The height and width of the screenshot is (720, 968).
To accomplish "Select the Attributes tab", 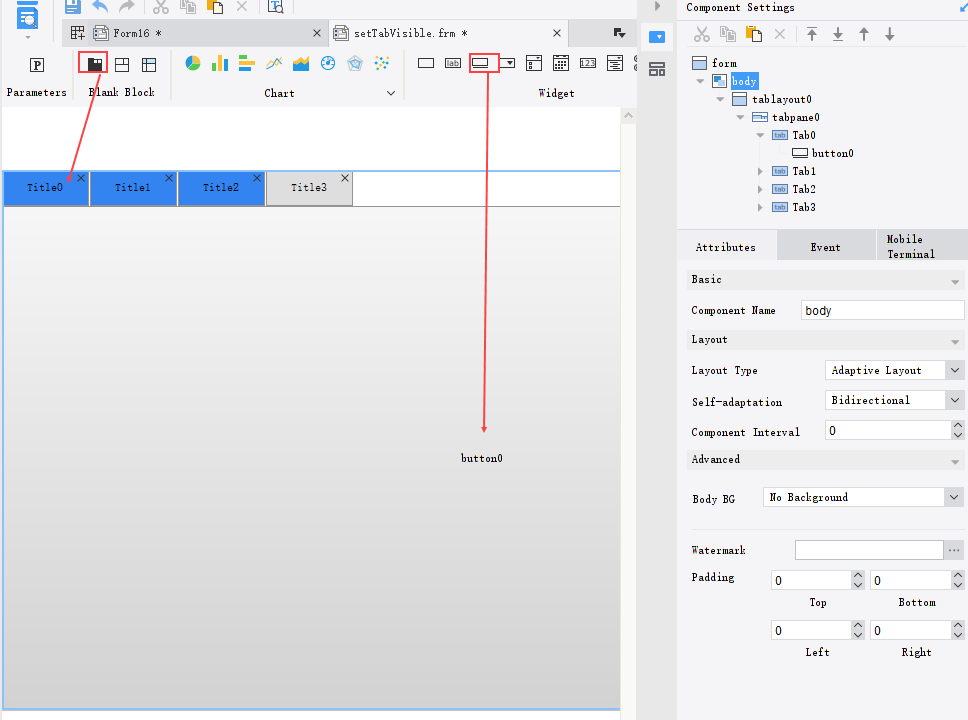I will [726, 247].
